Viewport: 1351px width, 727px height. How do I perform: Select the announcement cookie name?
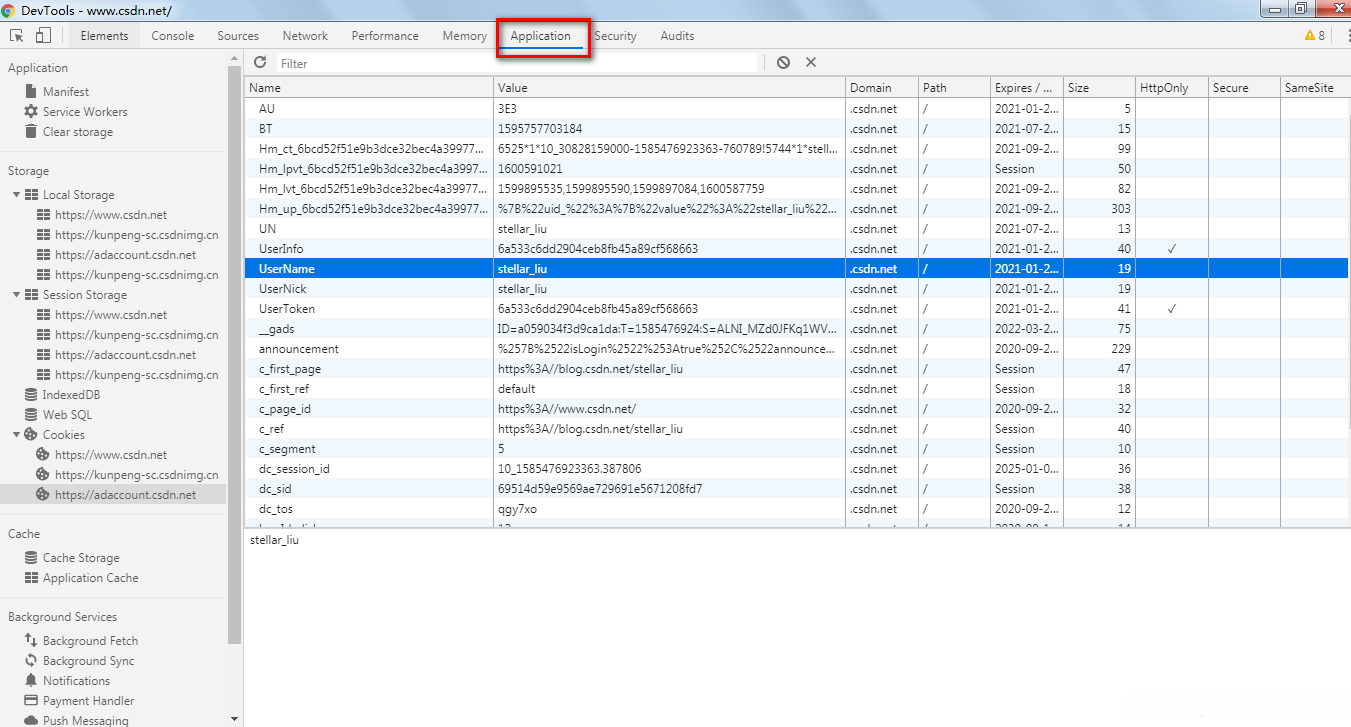coord(299,349)
